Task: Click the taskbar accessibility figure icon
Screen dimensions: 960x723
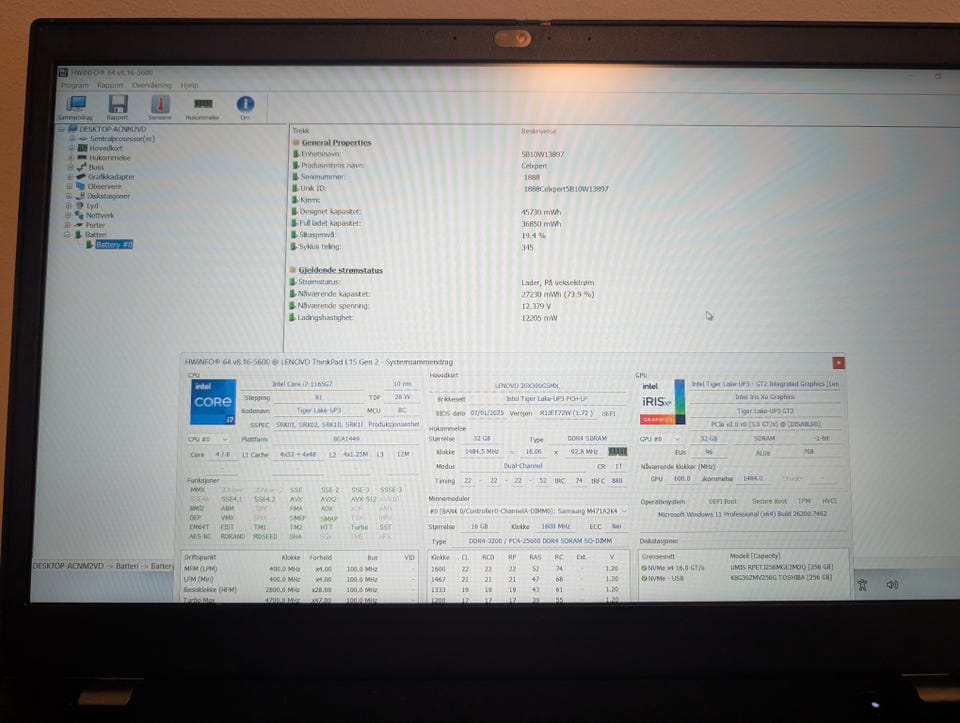Action: pos(863,585)
